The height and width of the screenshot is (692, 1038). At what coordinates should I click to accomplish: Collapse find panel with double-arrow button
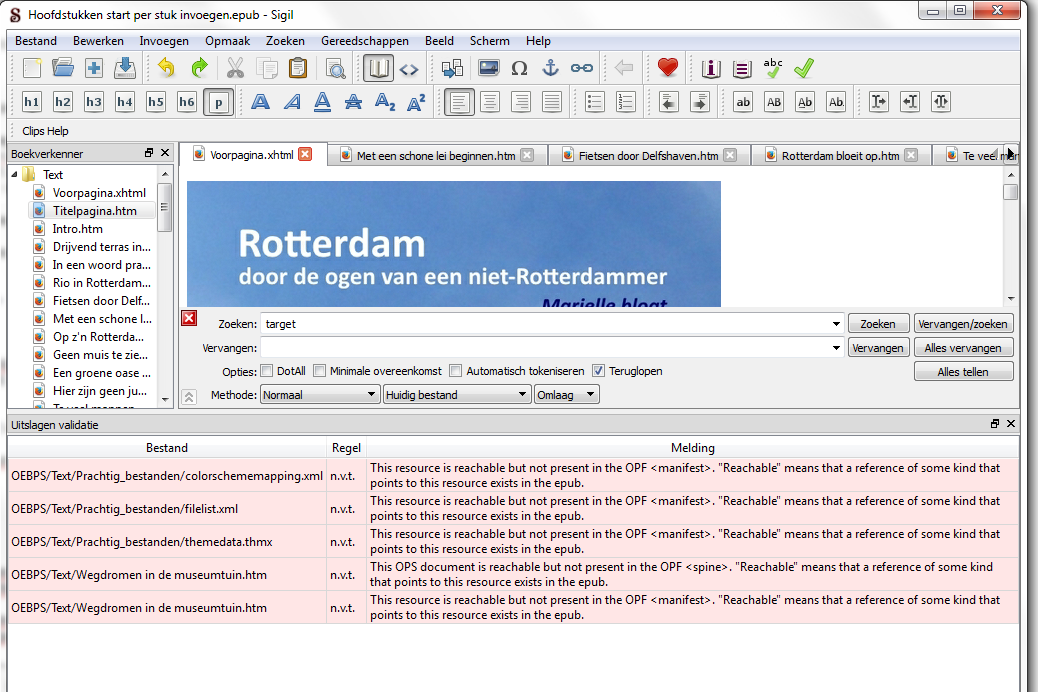point(189,397)
